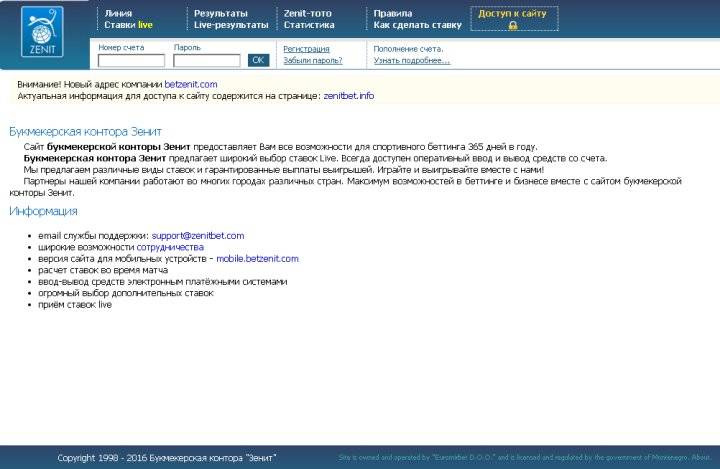The width and height of the screenshot is (720, 469).
Task: Open Правила page
Action: 393,13
